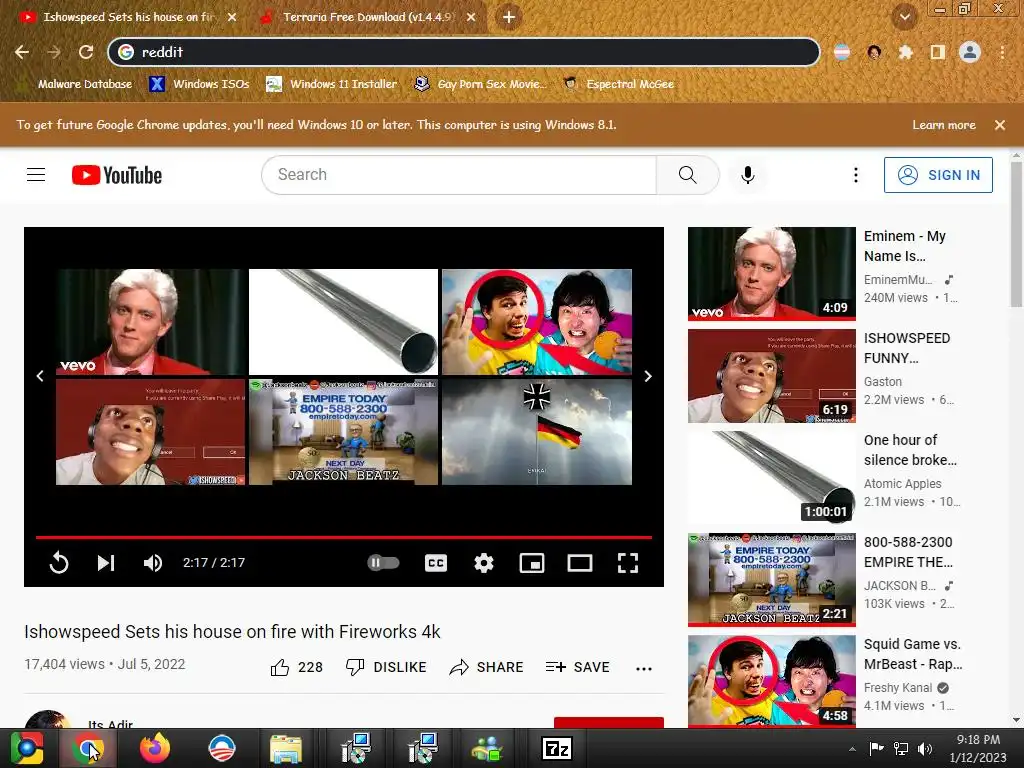
Task: Go back to previous page in Chrome
Action: click(x=22, y=52)
